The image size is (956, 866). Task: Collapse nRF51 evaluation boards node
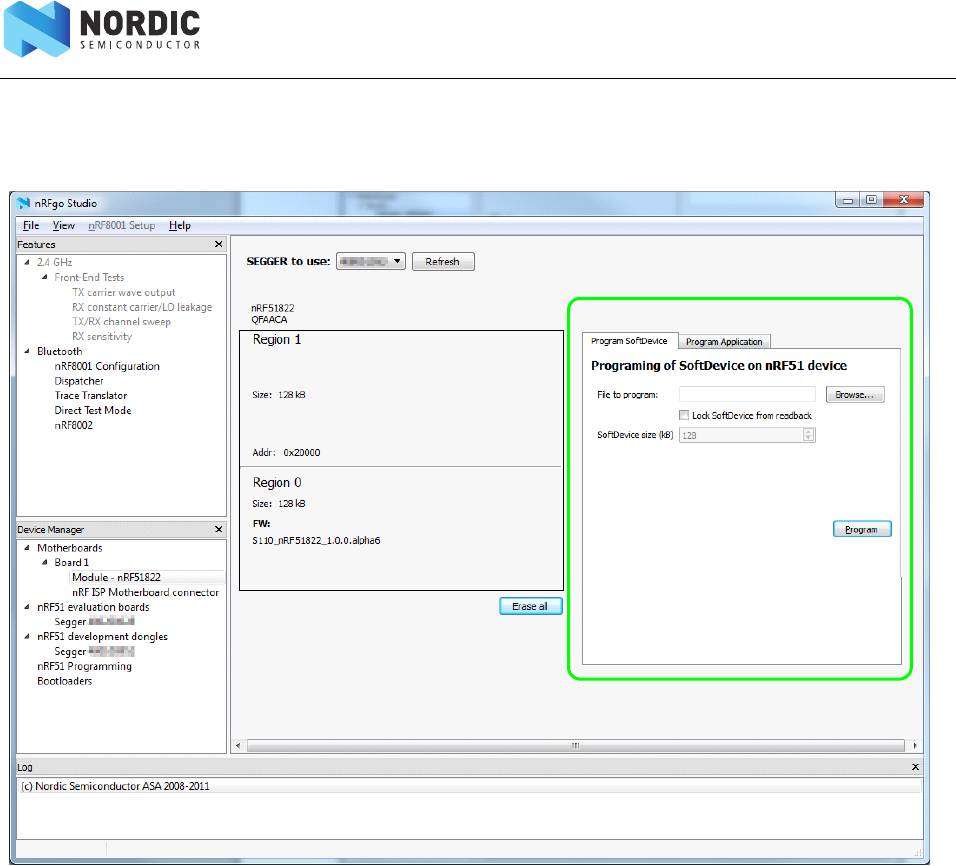[x=27, y=607]
